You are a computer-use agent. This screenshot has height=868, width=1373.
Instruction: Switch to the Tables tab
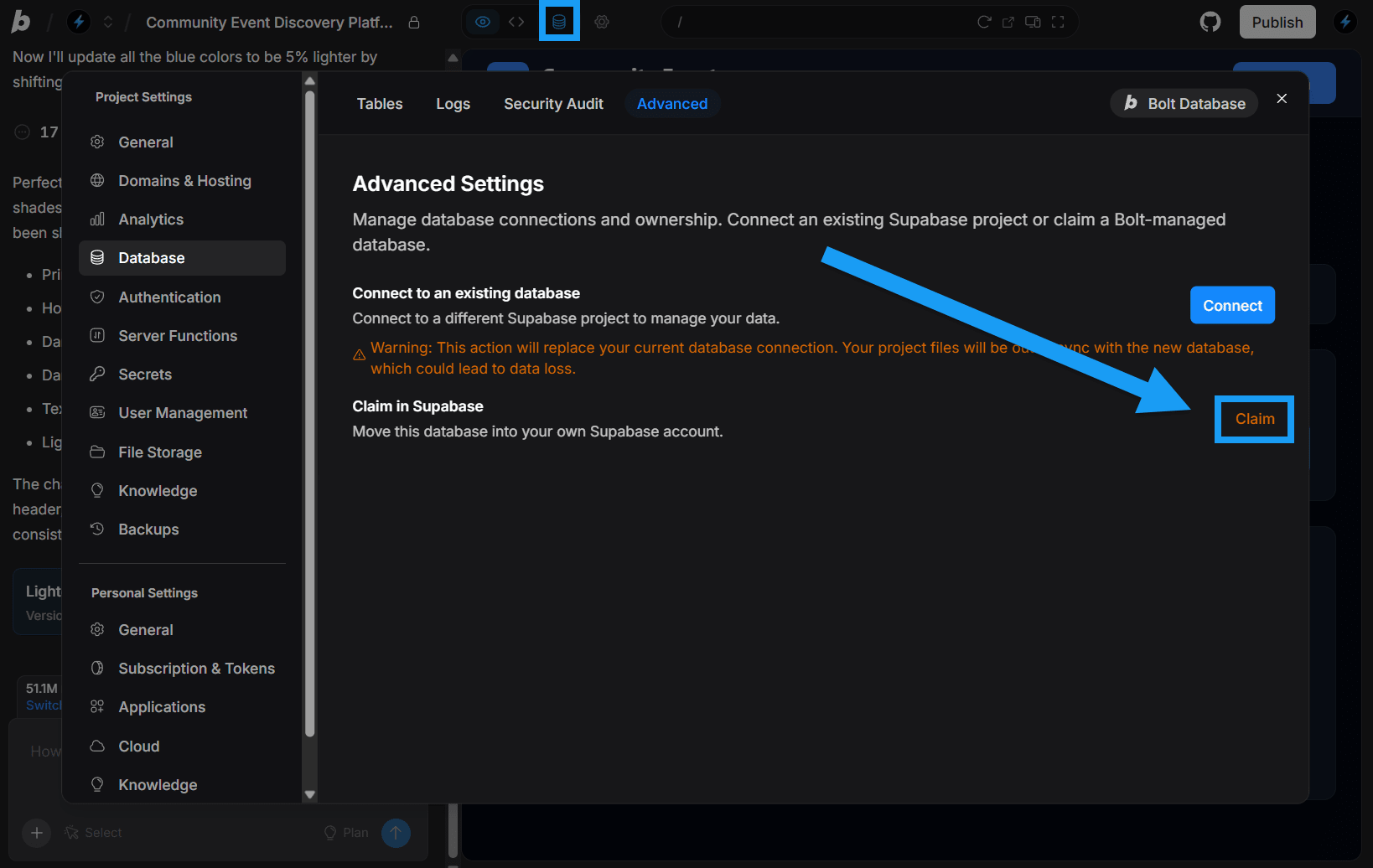(379, 103)
